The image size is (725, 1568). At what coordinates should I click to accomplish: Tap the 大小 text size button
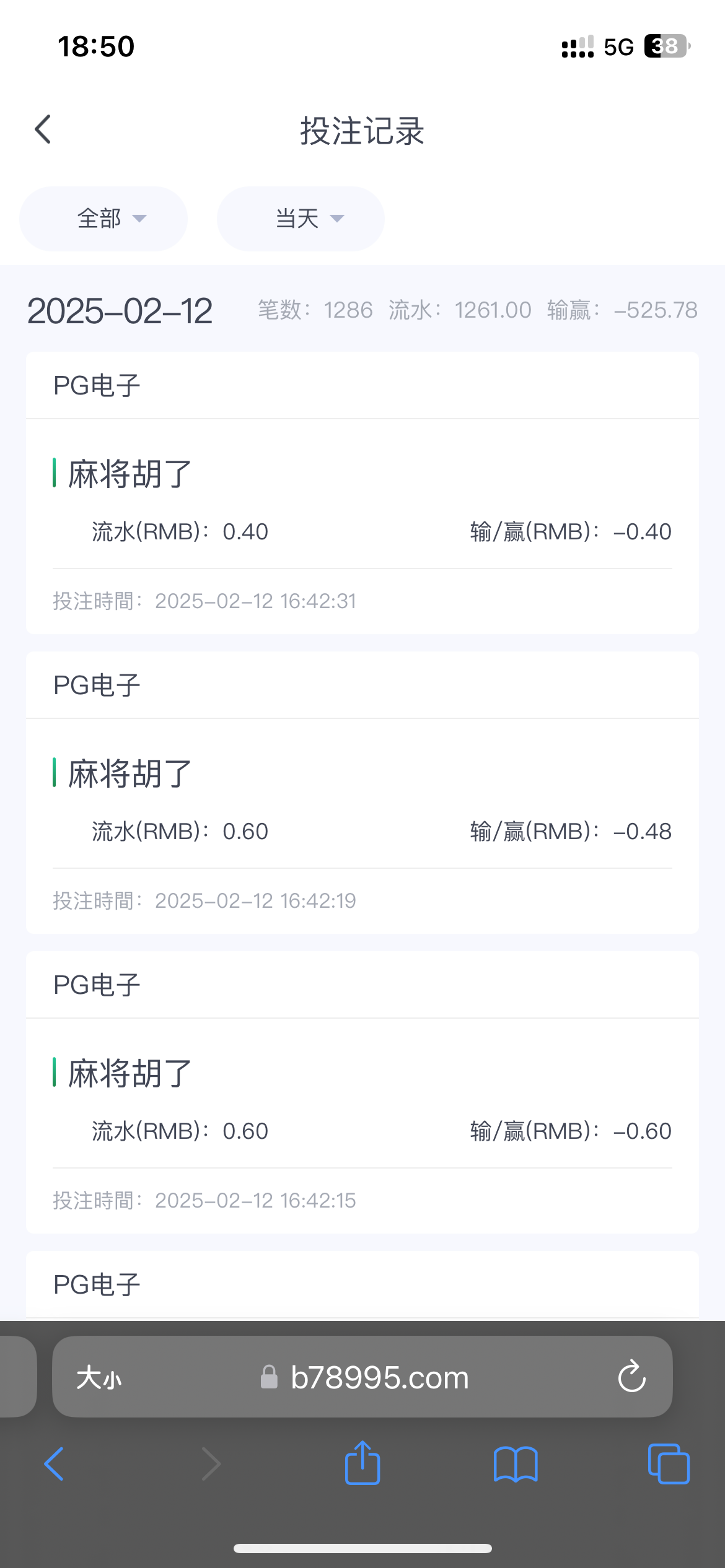[99, 1378]
